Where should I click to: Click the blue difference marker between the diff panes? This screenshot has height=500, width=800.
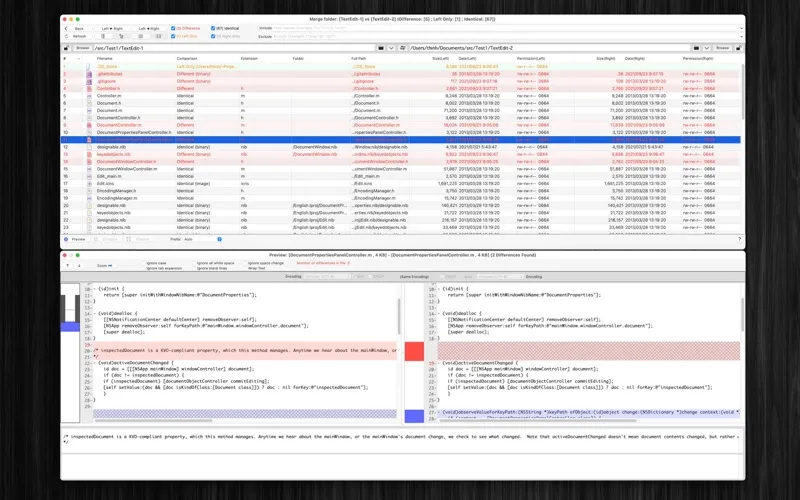click(414, 416)
